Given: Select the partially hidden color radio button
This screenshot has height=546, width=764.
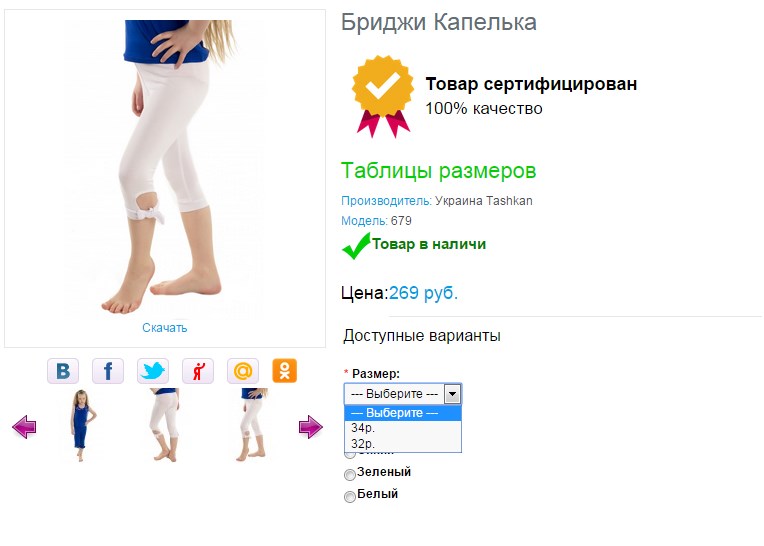Looking at the screenshot, I should [x=349, y=455].
